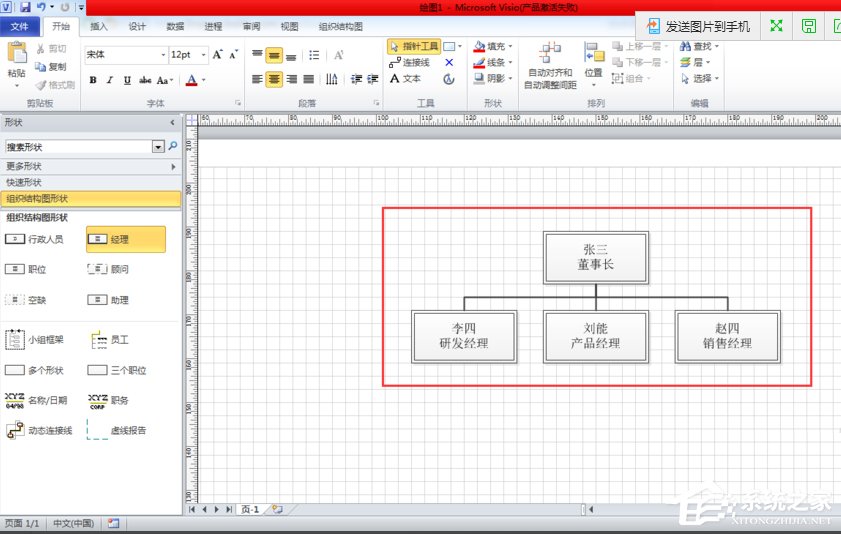Open the Select 选择 menu
The height and width of the screenshot is (534, 841).
[699, 79]
